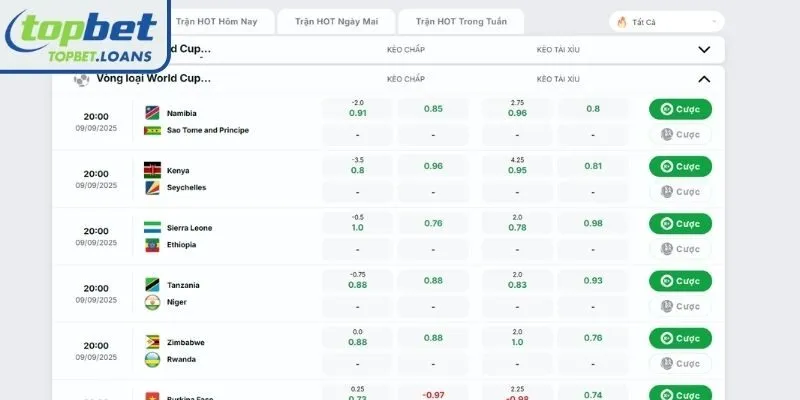
Task: Click the Namibia flag icon
Action: [x=152, y=112]
